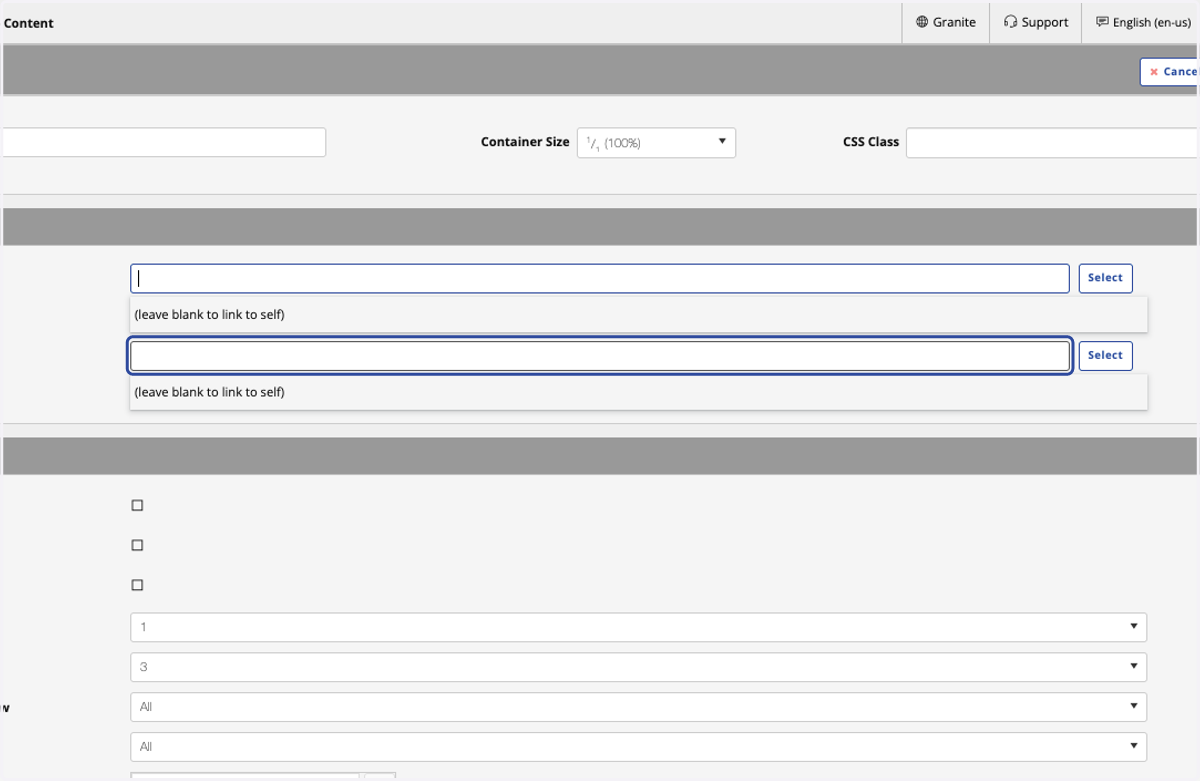The image size is (1200, 781).
Task: Click into the CSS Class field
Action: [1052, 142]
